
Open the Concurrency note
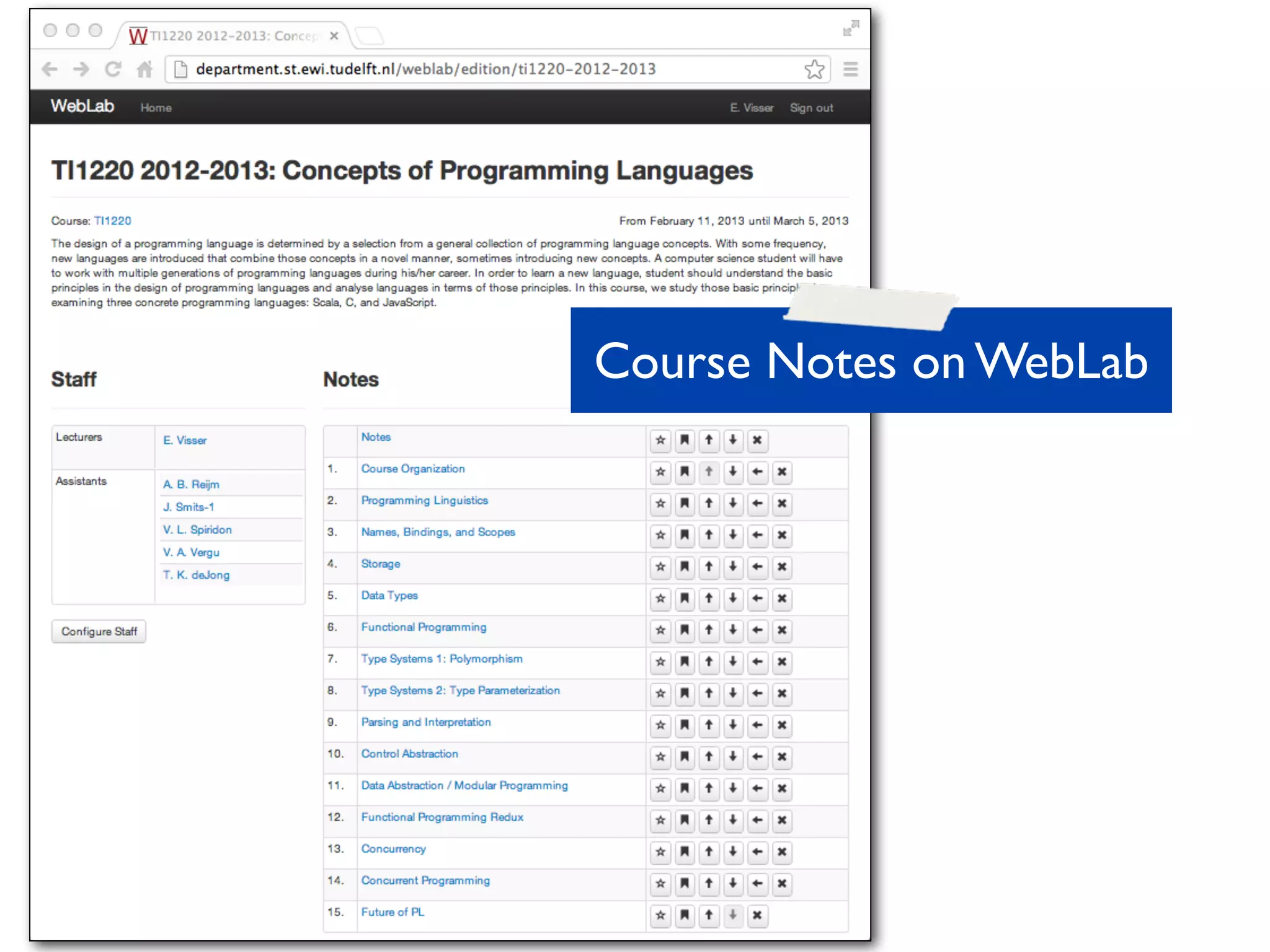(394, 849)
